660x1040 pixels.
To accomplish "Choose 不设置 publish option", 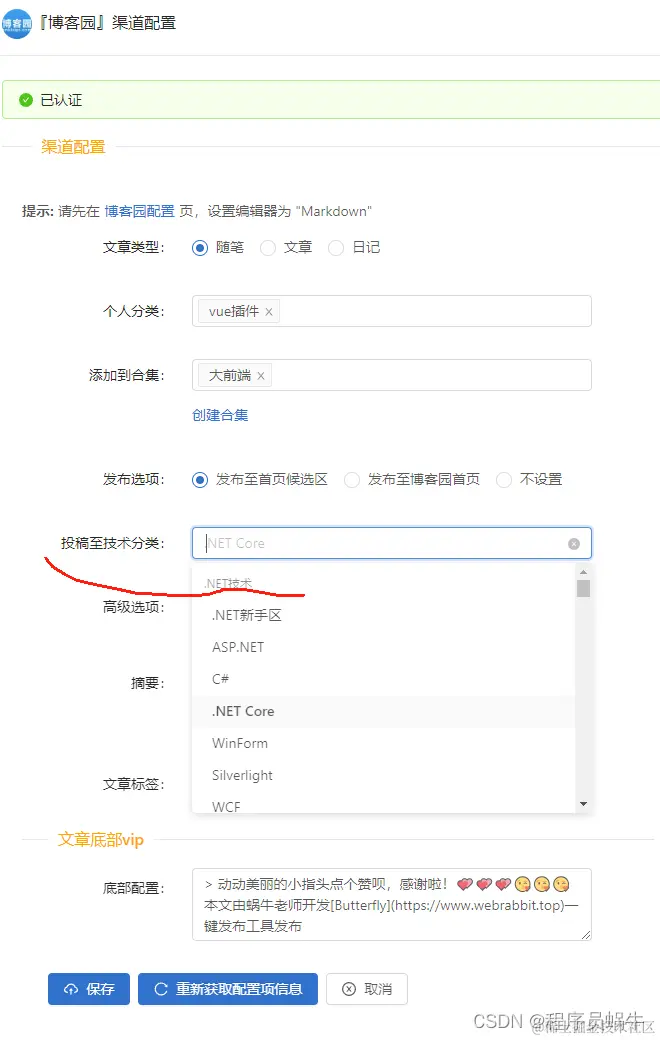I will click(504, 480).
